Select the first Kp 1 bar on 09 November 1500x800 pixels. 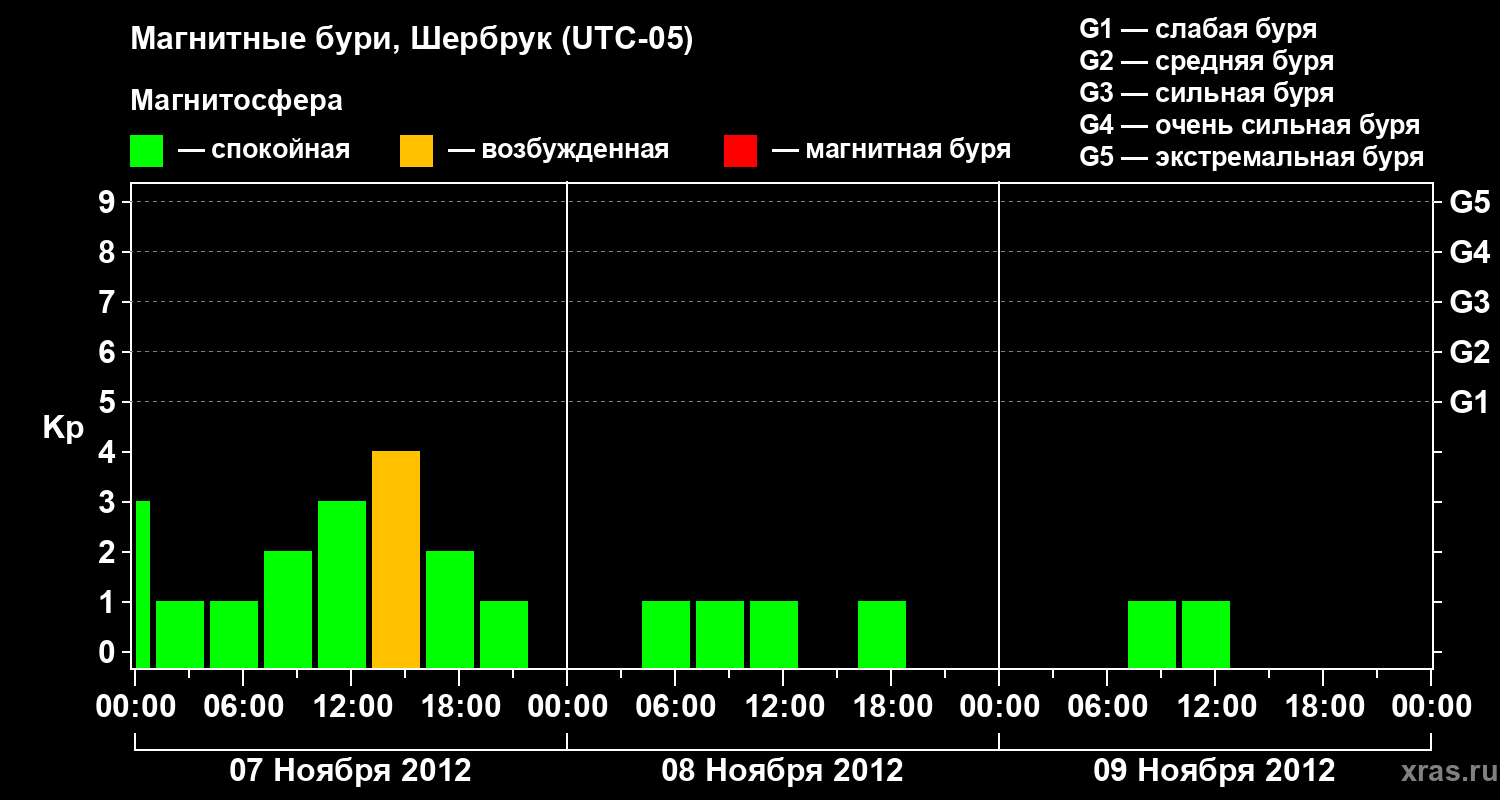point(1152,634)
